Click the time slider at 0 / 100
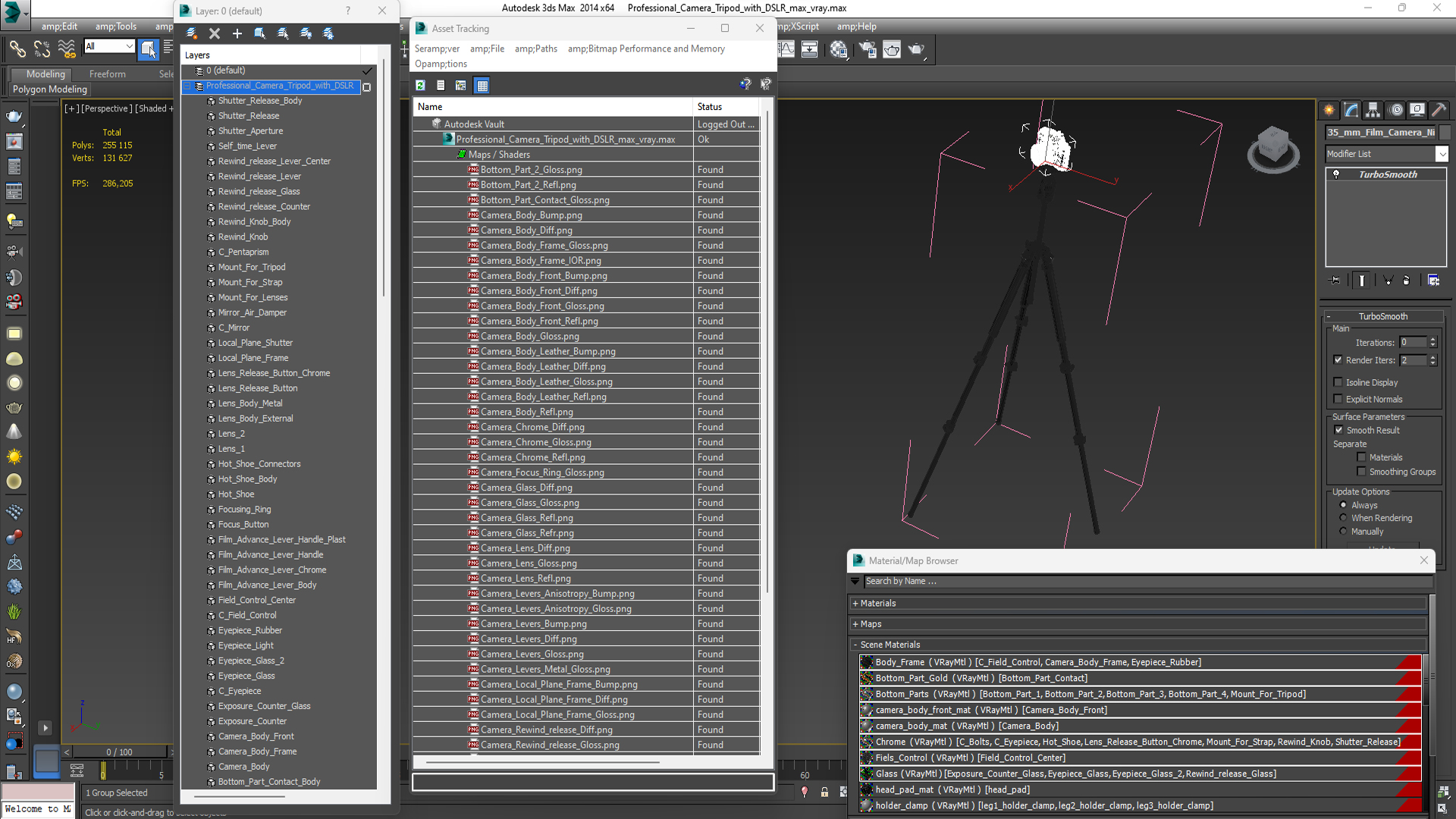 click(119, 752)
